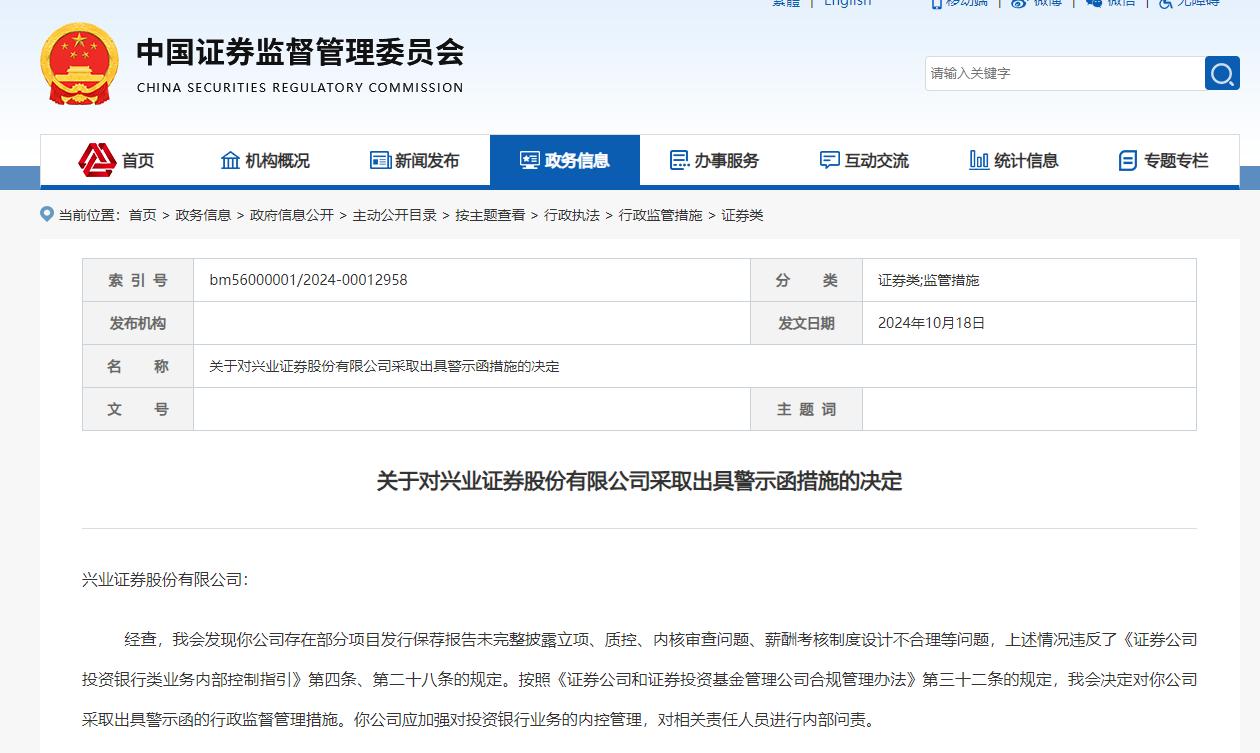This screenshot has height=753, width=1260.
Task: Click the 中国证券监督管理委员会 site title
Action: [300, 52]
